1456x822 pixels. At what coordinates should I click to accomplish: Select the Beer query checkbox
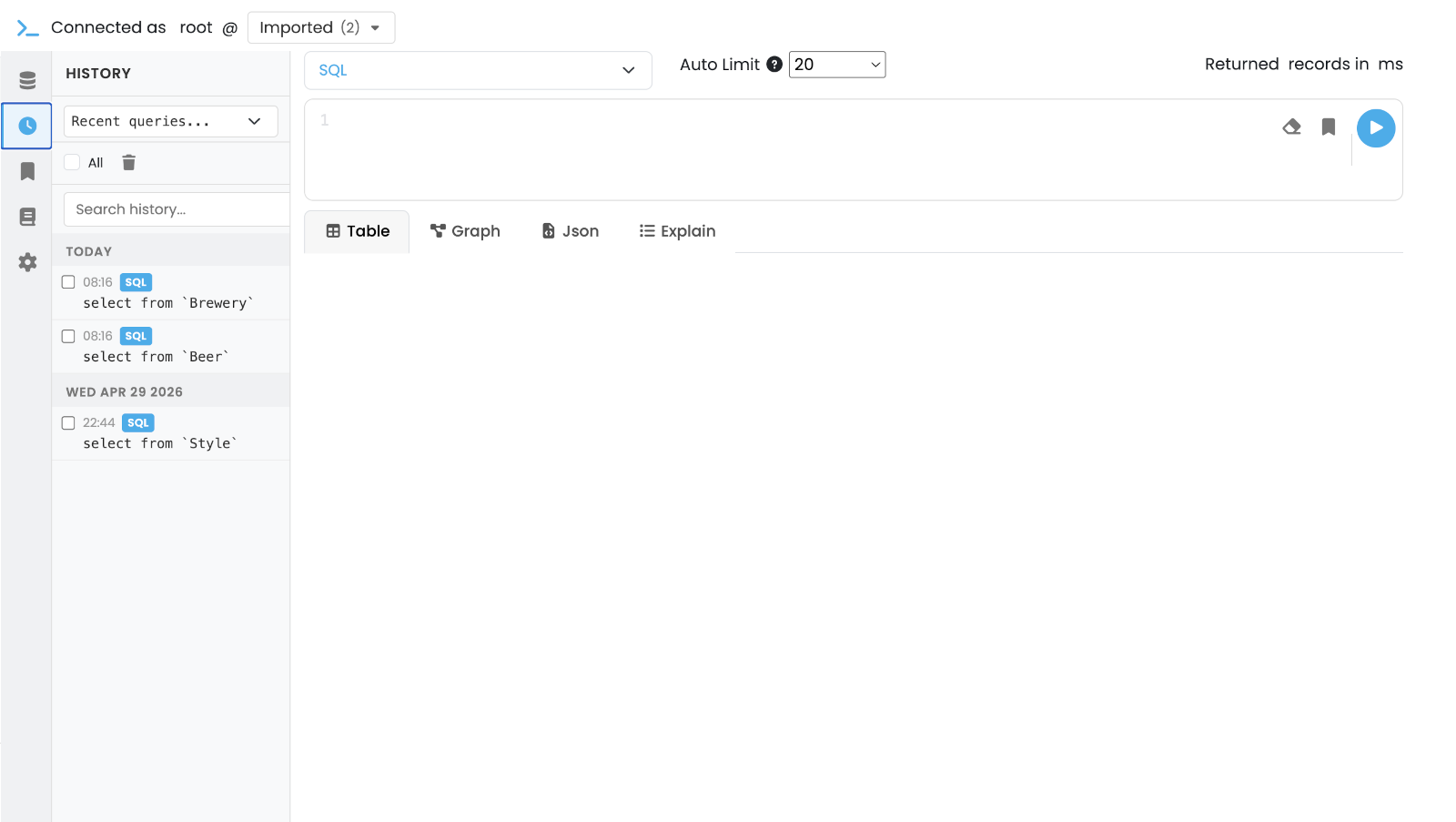coord(68,336)
